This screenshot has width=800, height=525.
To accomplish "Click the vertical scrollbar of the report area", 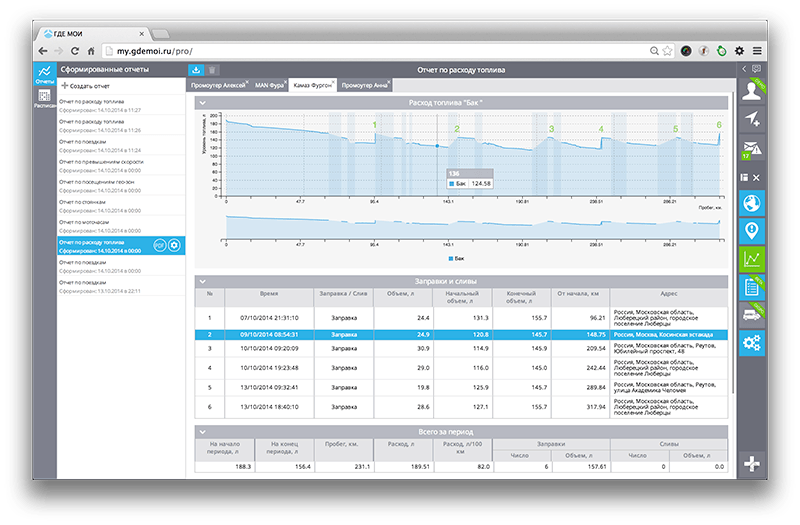I will (x=733, y=242).
